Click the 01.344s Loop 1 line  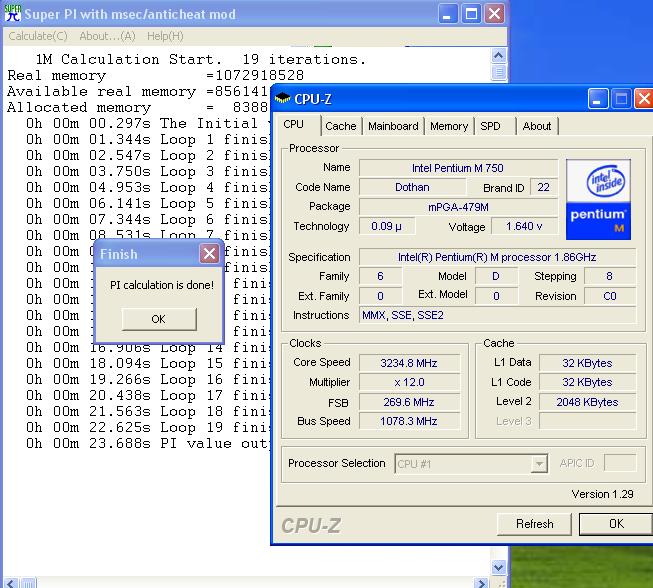pyautogui.click(x=147, y=140)
